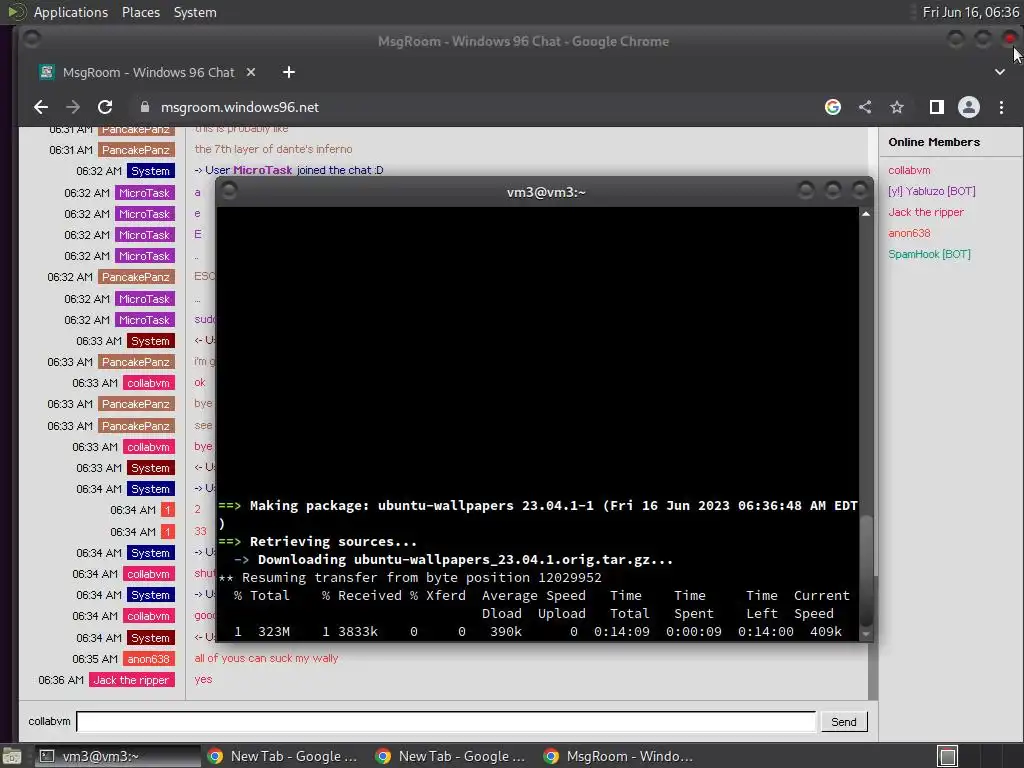Screen dimensions: 1024x768
Task: Click terminal scrollbar up arrow
Action: pos(866,214)
